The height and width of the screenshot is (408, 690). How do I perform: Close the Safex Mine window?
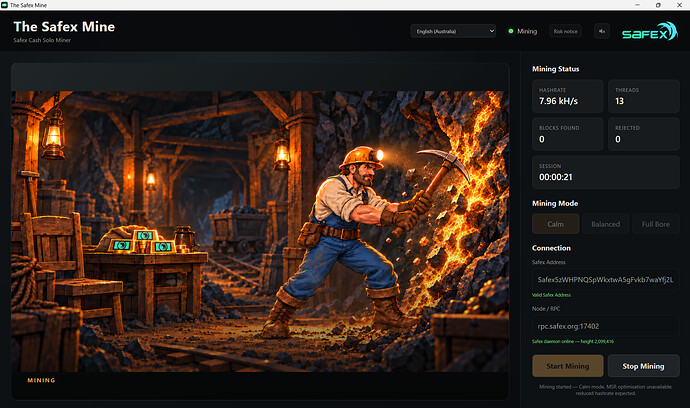679,5
